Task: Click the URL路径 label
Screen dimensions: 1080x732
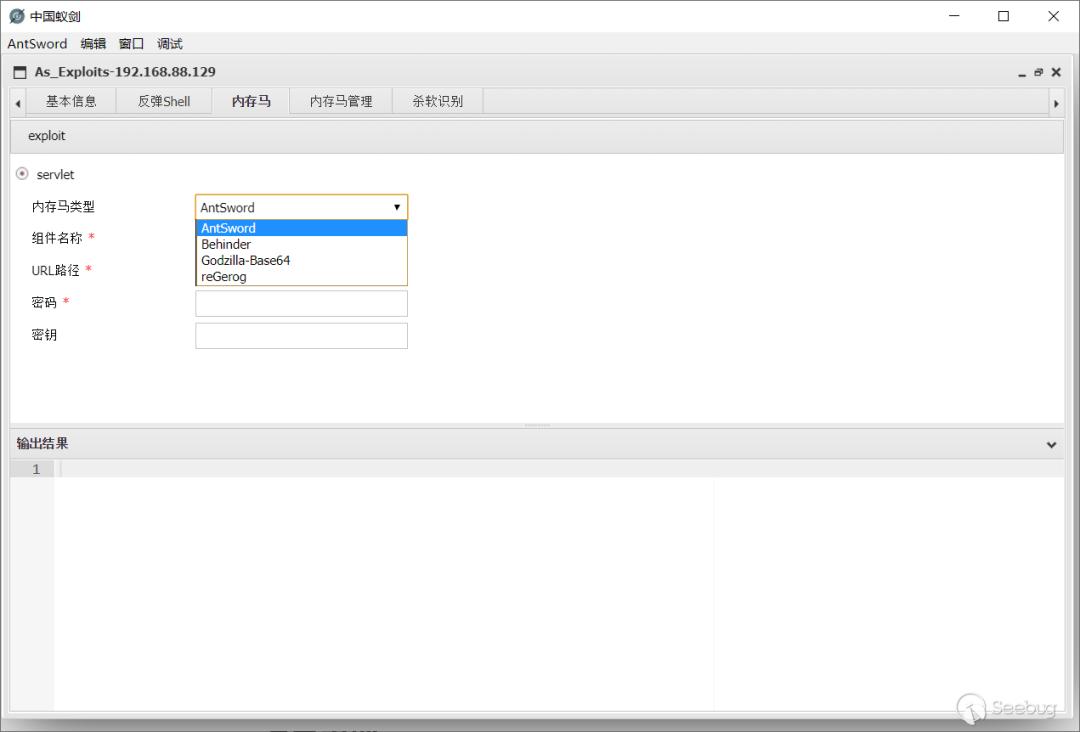Action: (x=56, y=271)
